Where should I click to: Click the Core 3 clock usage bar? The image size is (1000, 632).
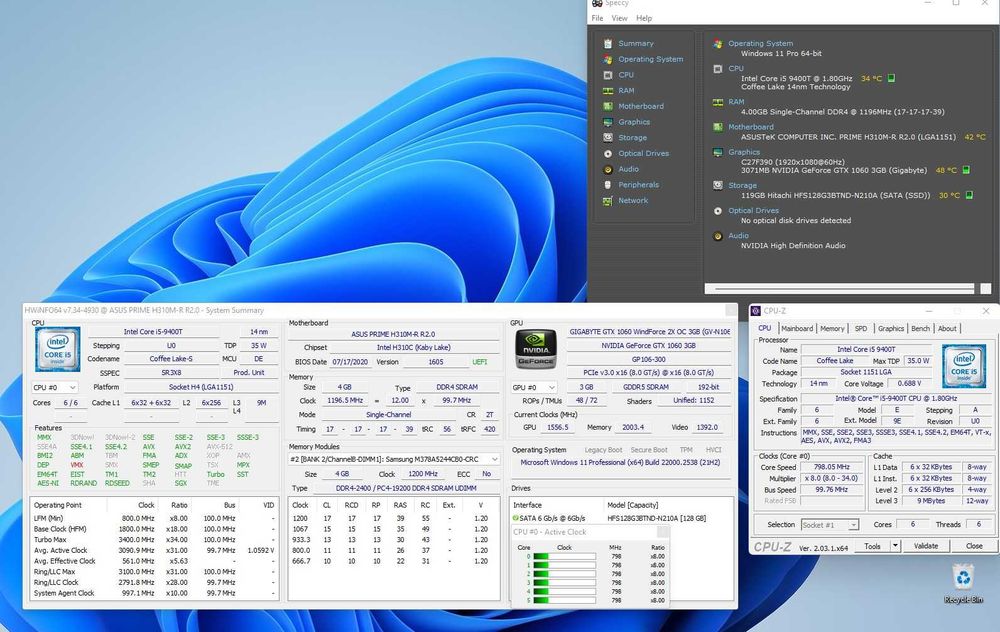(564, 583)
